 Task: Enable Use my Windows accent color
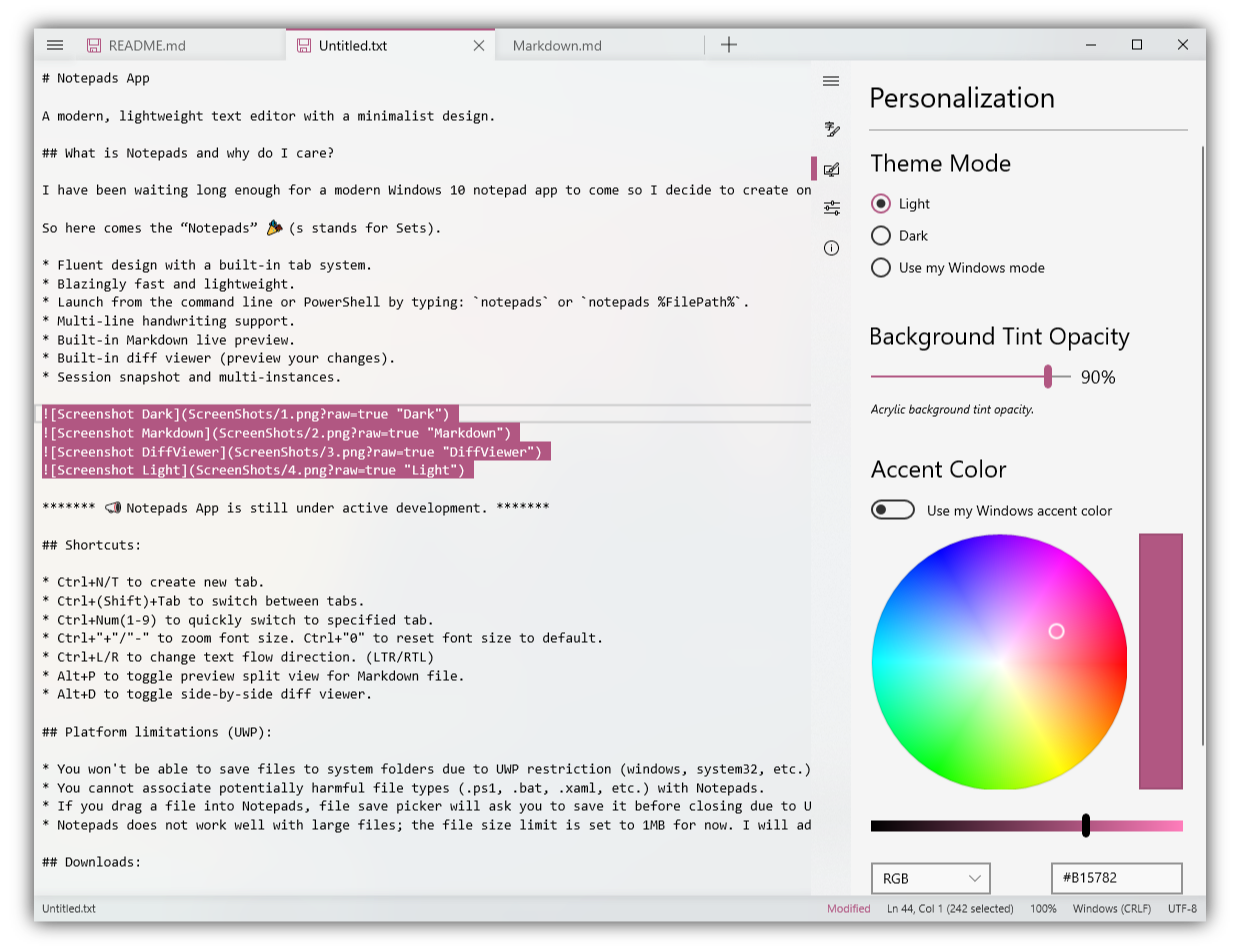(892, 509)
